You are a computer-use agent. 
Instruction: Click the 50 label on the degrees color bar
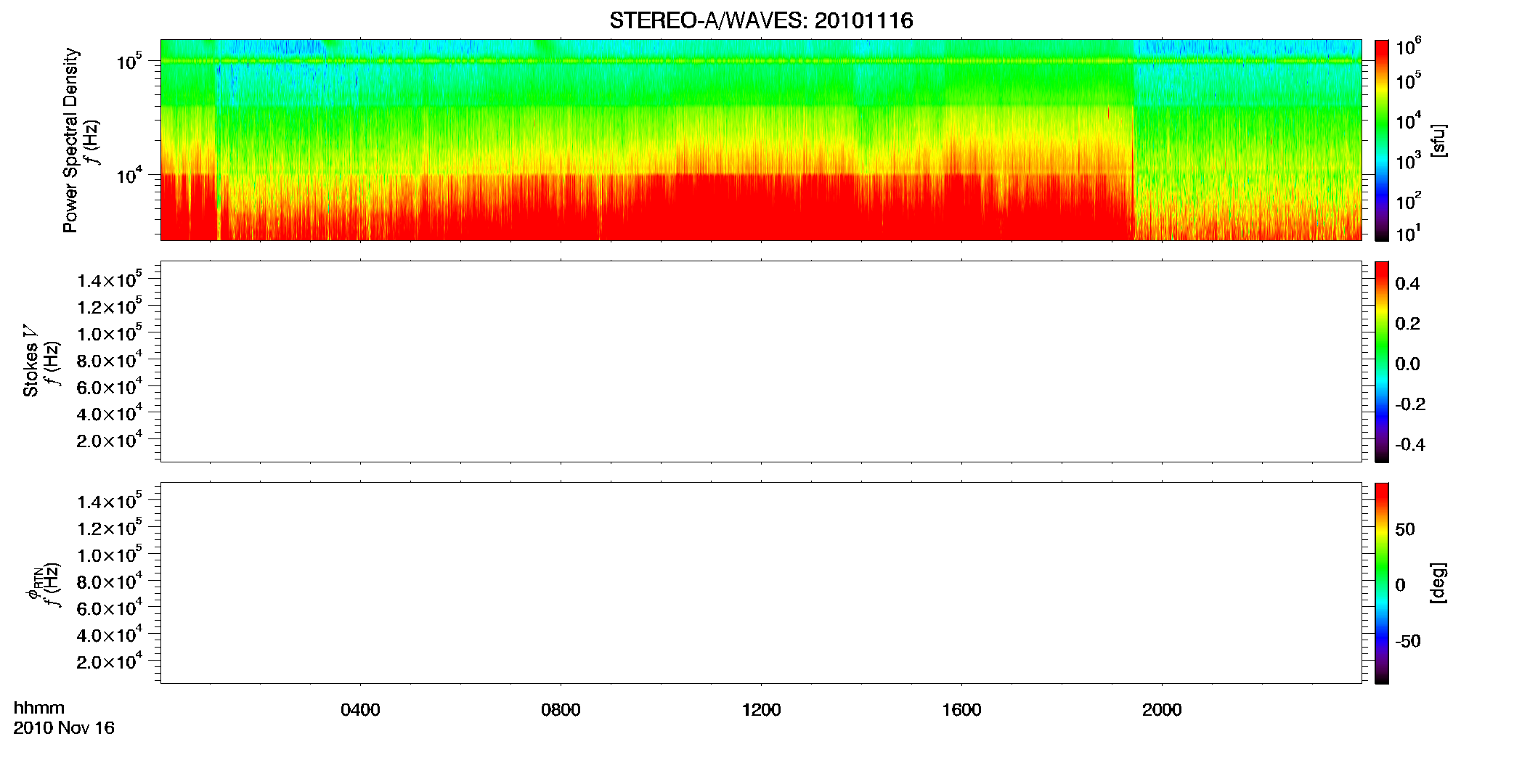(x=1405, y=529)
